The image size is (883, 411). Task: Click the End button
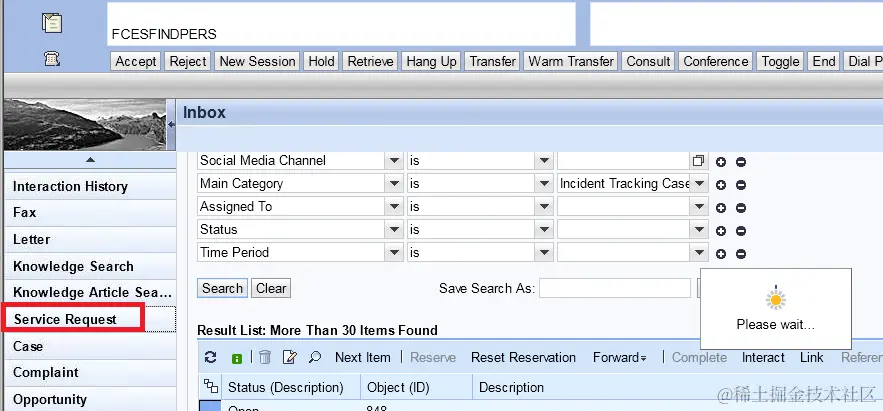coord(824,61)
